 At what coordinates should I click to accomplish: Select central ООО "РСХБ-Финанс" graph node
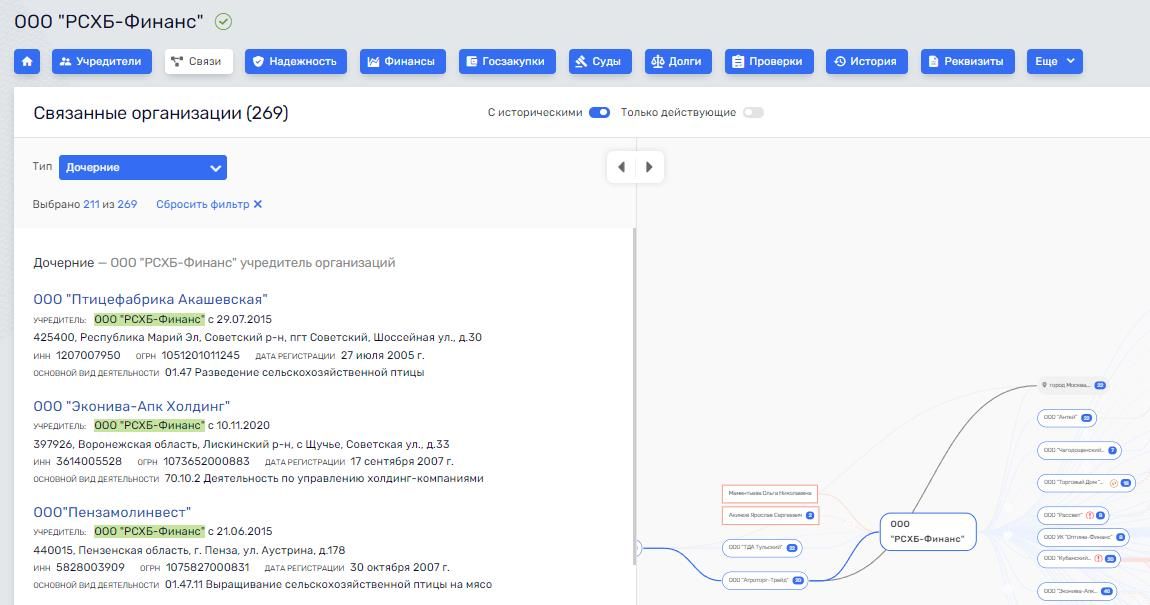pyautogui.click(x=928, y=532)
